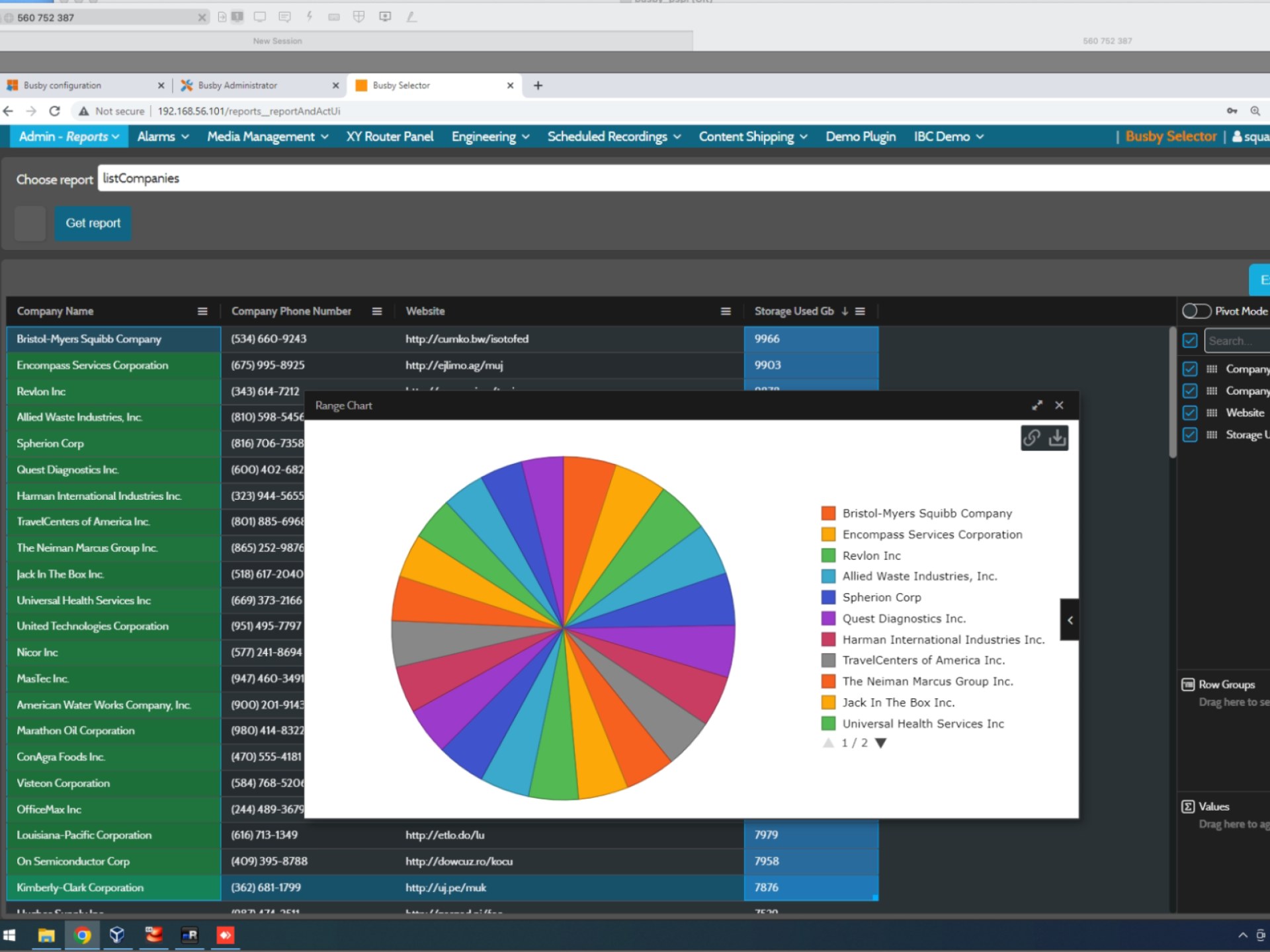
Task: Close the Busby configuration tab
Action: (161, 85)
